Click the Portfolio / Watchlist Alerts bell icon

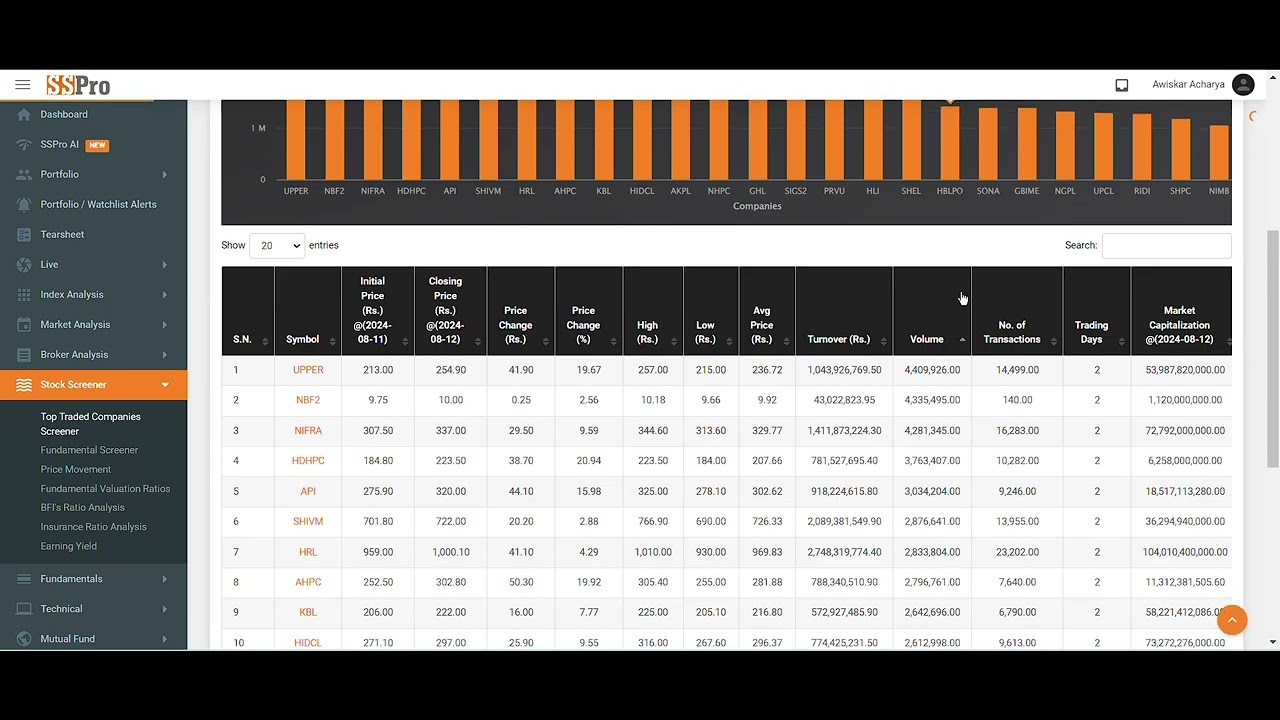click(24, 204)
